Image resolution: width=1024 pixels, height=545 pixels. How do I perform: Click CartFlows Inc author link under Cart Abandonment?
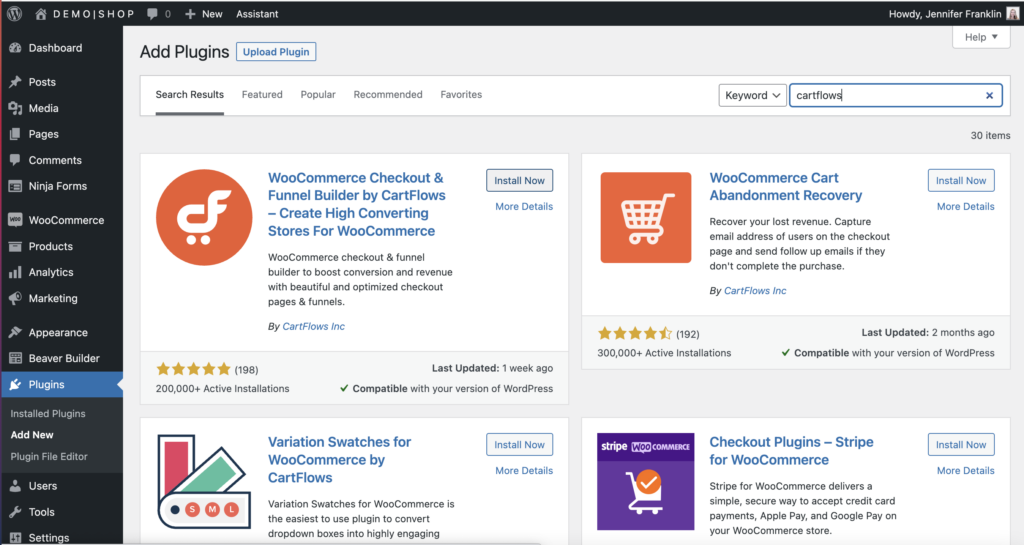(x=755, y=290)
